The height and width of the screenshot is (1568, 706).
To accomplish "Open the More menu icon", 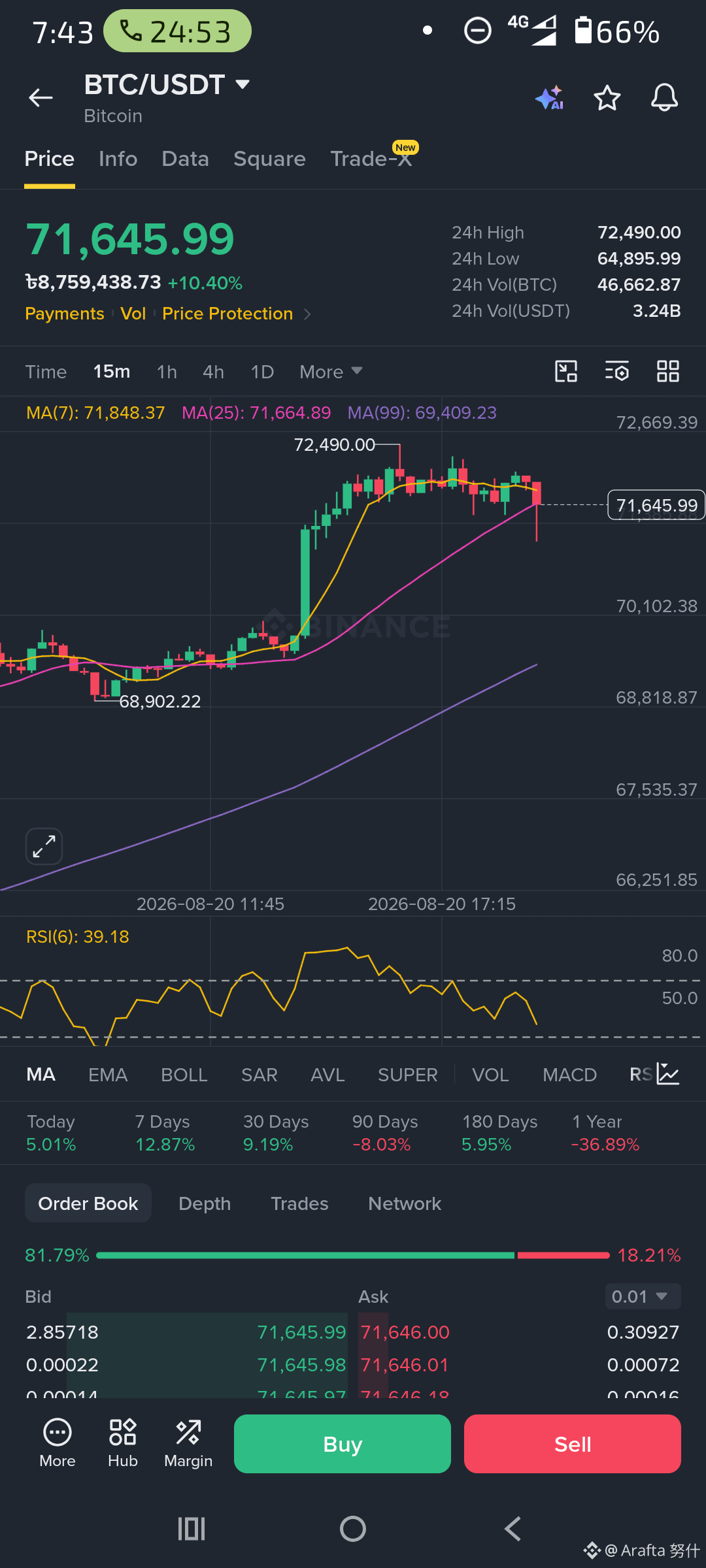I will click(58, 1443).
